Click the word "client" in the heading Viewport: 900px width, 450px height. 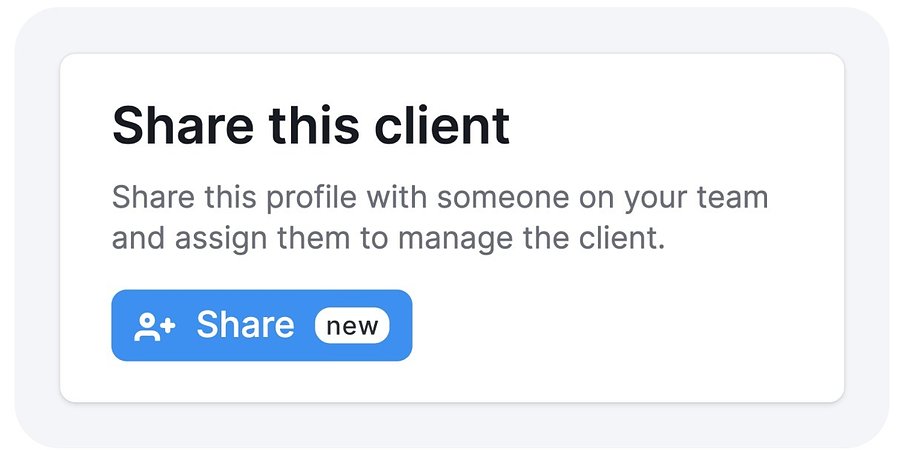442,125
